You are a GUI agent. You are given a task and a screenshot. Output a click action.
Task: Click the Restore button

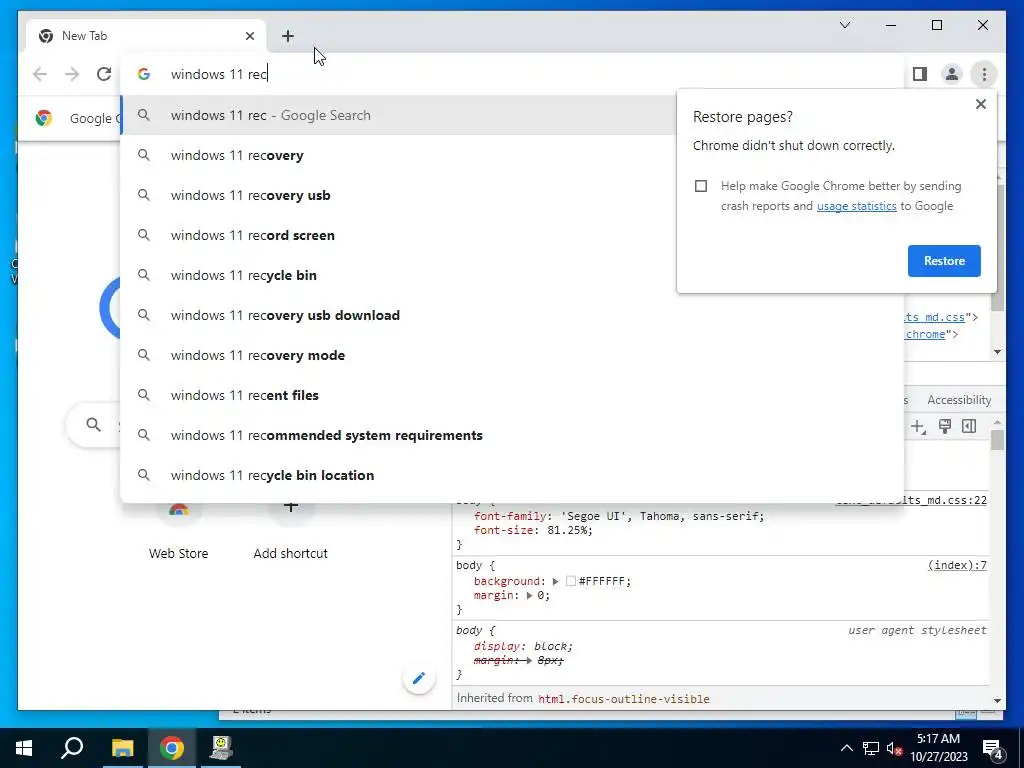click(x=944, y=261)
